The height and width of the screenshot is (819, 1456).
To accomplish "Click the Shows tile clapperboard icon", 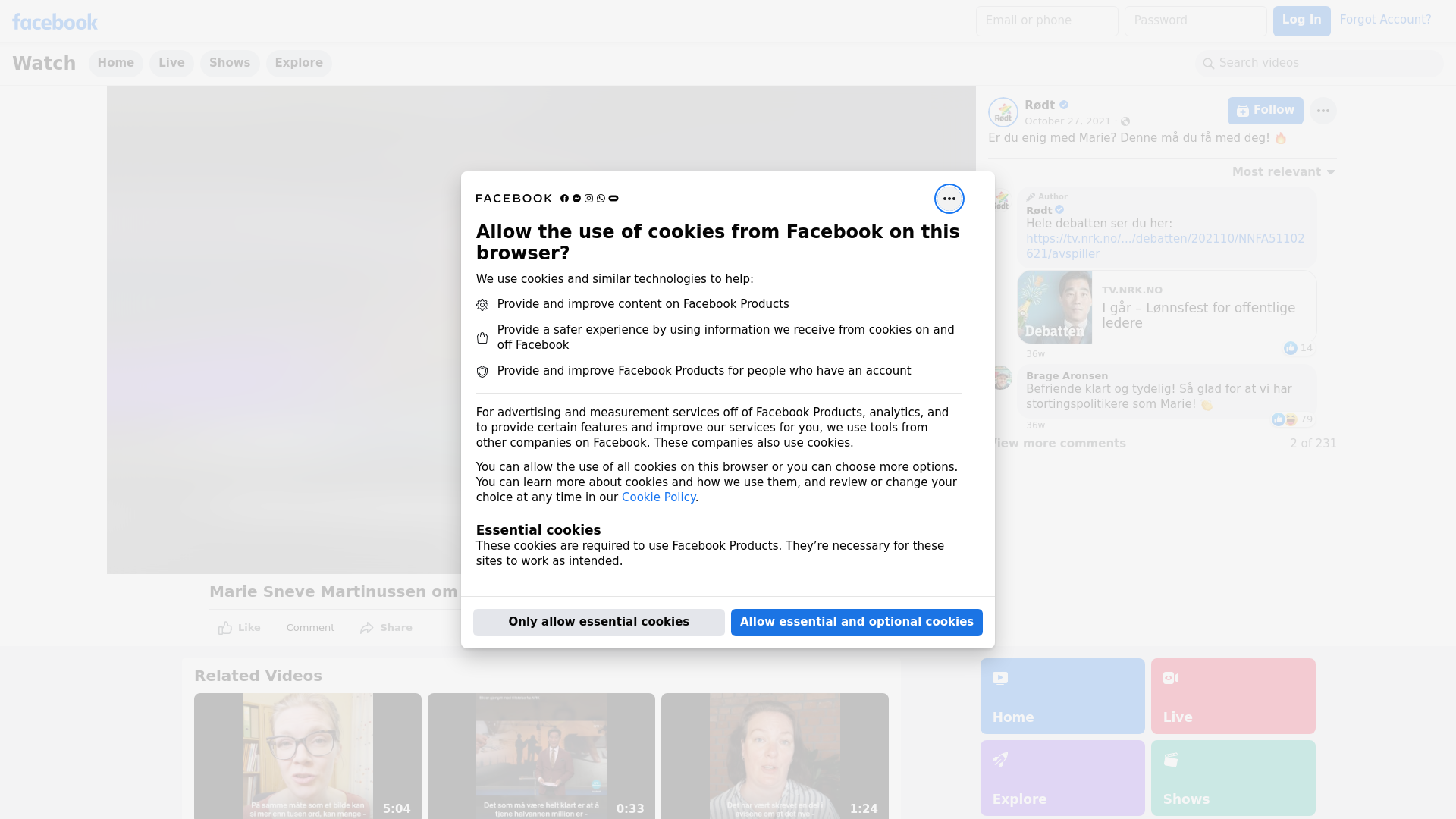I will [1171, 760].
